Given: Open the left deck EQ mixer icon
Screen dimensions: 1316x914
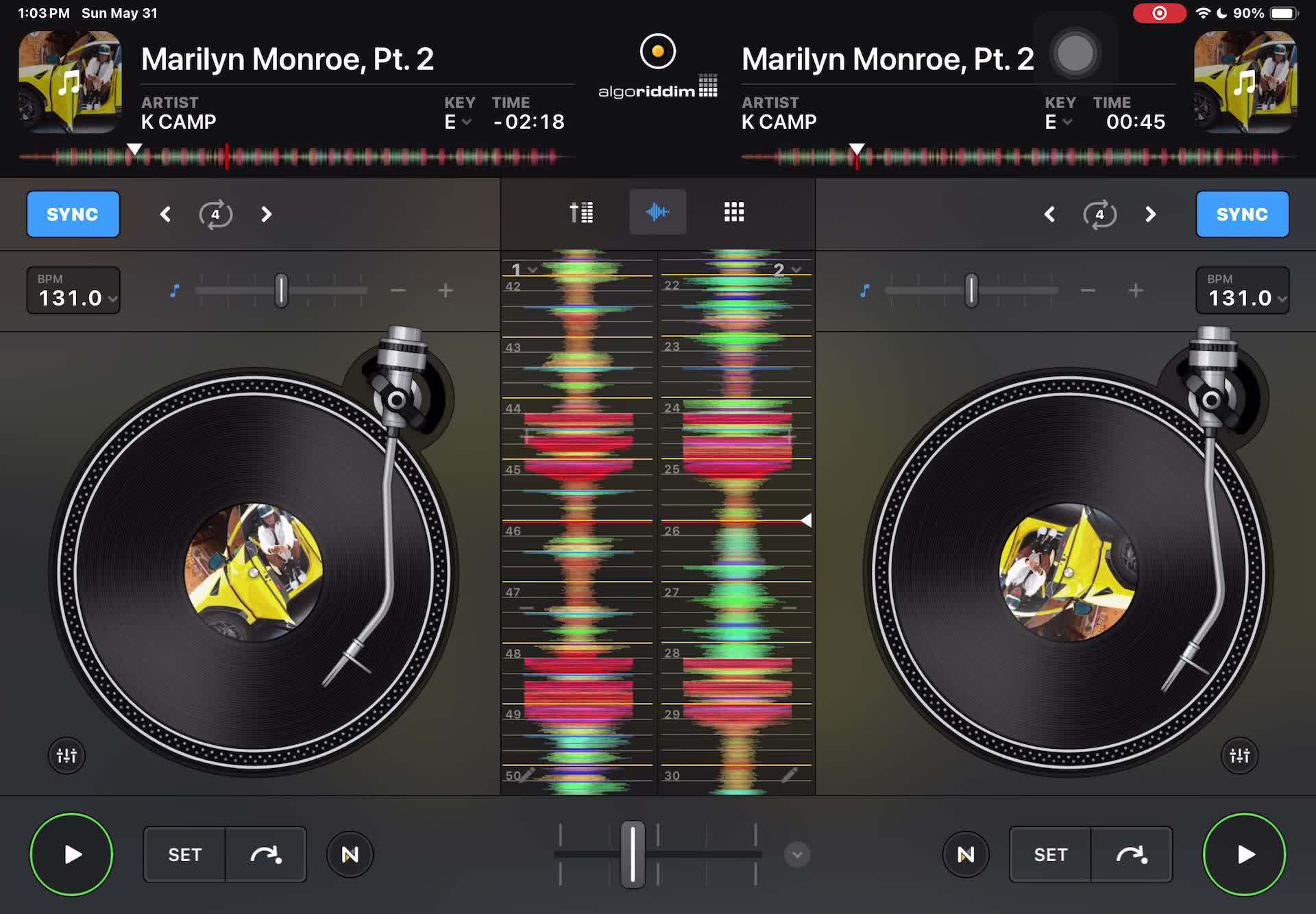Looking at the screenshot, I should (66, 756).
